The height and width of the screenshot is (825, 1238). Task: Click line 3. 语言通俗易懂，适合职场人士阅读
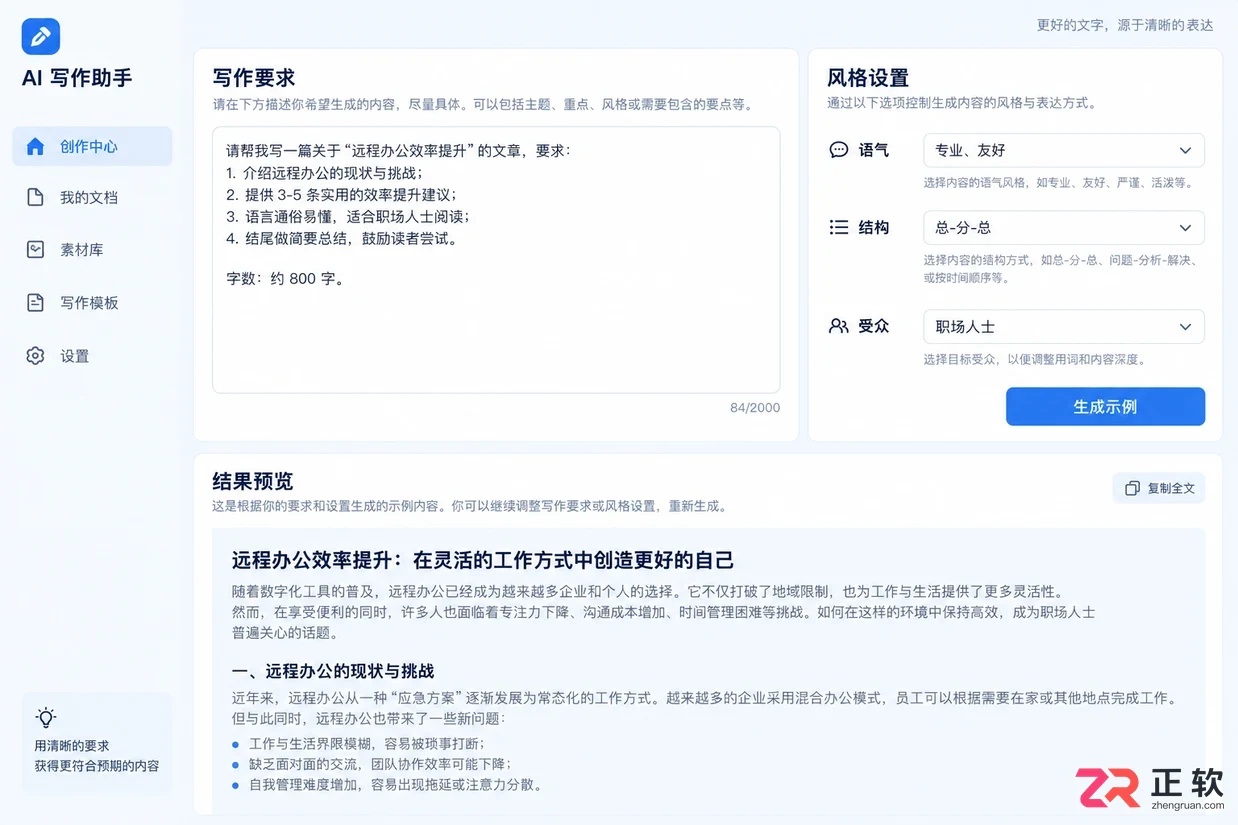pos(347,217)
